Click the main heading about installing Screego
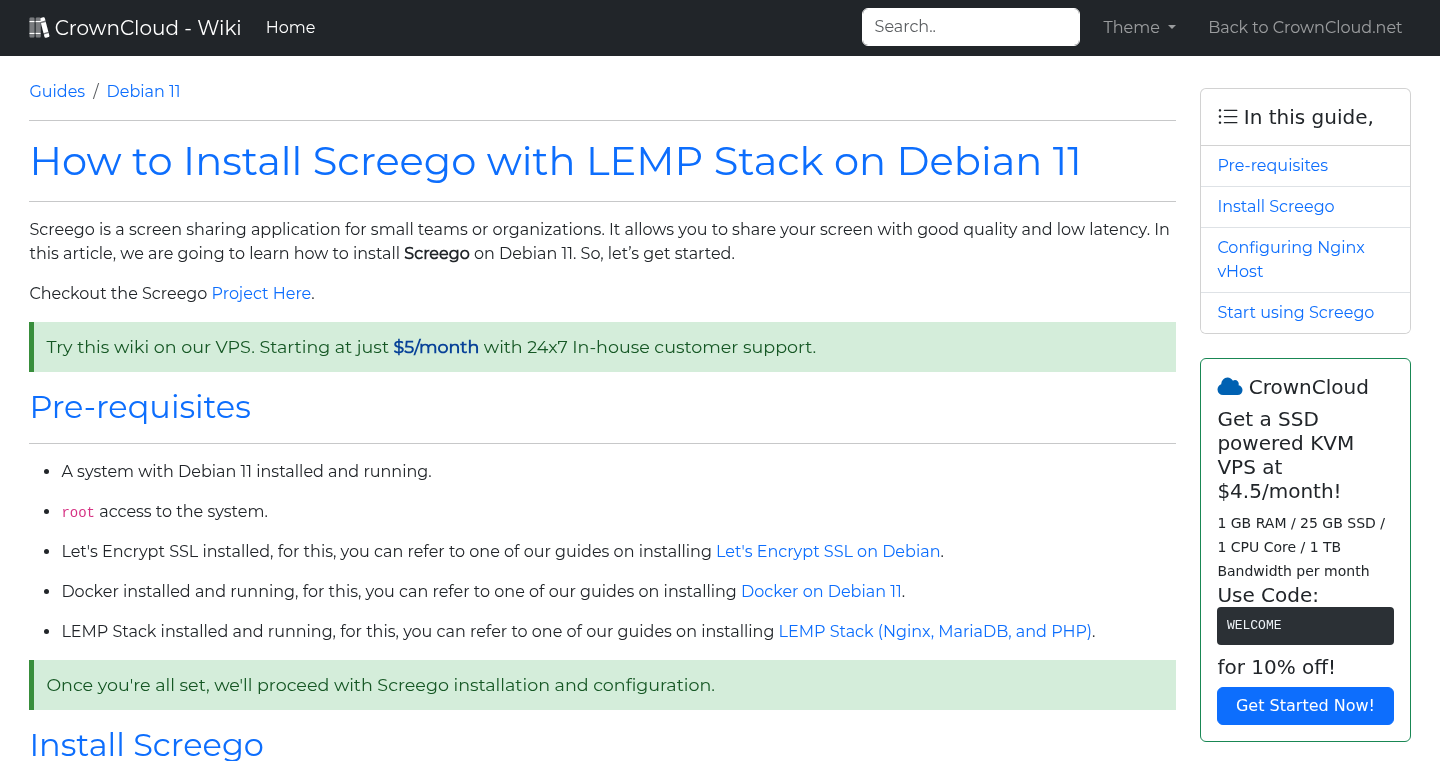This screenshot has height=761, width=1440. click(x=556, y=162)
